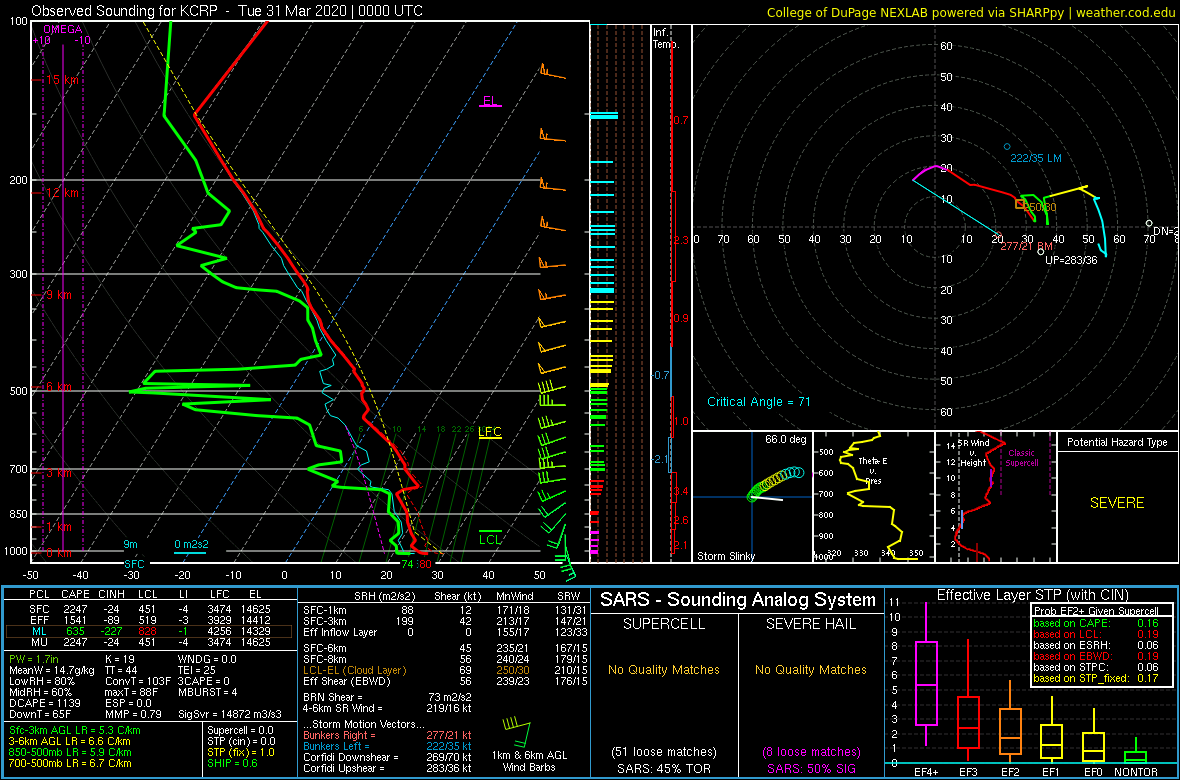Click the SR Wind v. Height inset plot
Screen dimensions: 1180x780
(995, 497)
